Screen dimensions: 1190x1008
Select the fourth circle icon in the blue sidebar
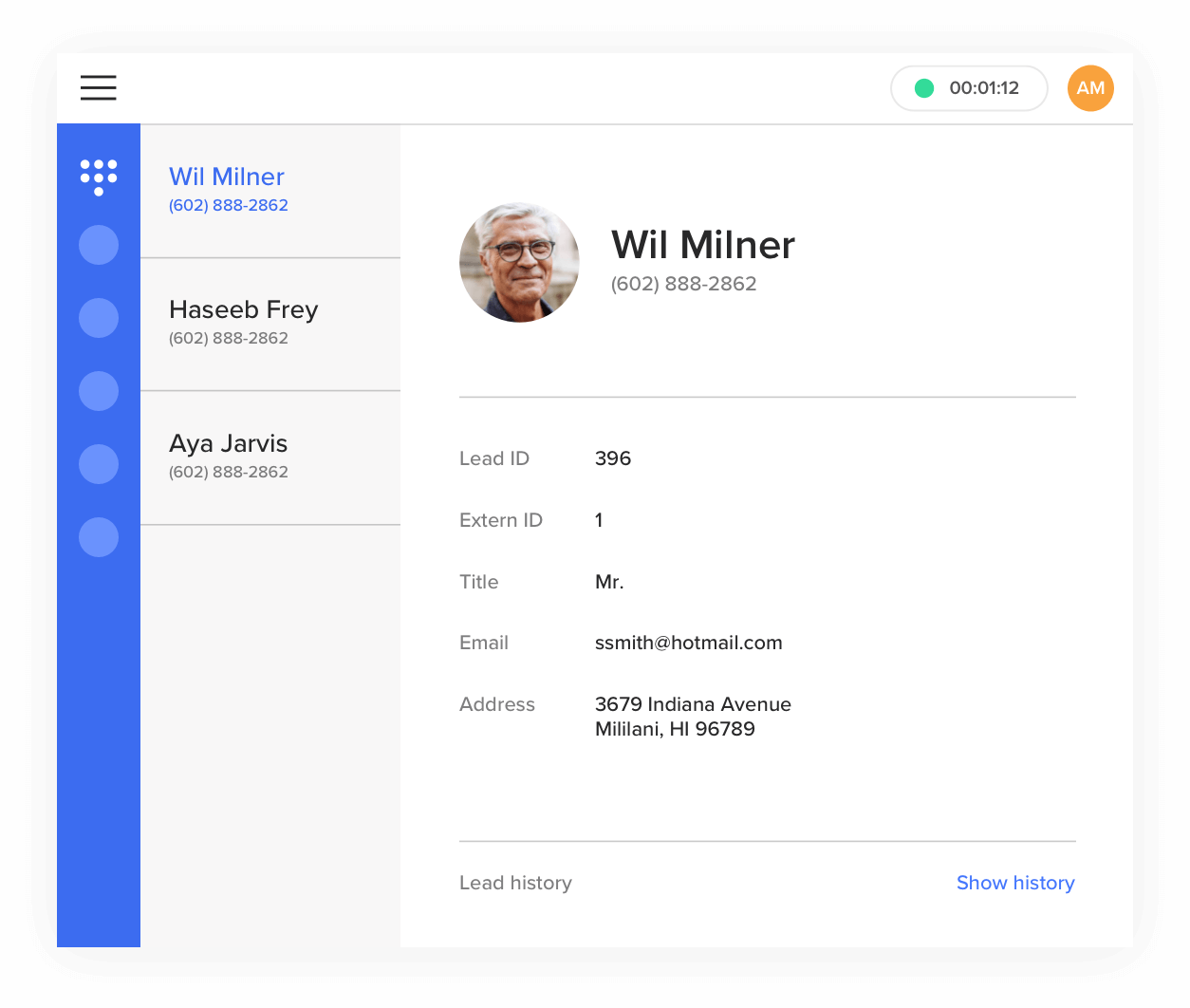pos(99,464)
